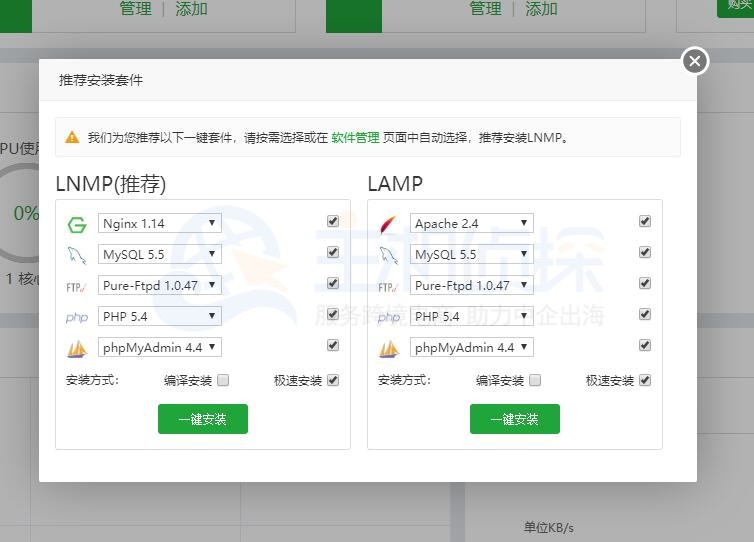This screenshot has width=754, height=542.
Task: Click the orange warning triangle icon
Action: click(x=72, y=138)
